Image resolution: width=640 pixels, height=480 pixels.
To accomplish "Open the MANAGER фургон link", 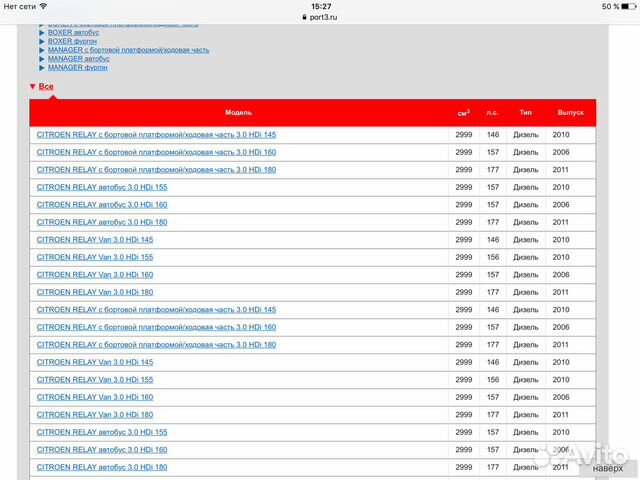I will [78, 68].
